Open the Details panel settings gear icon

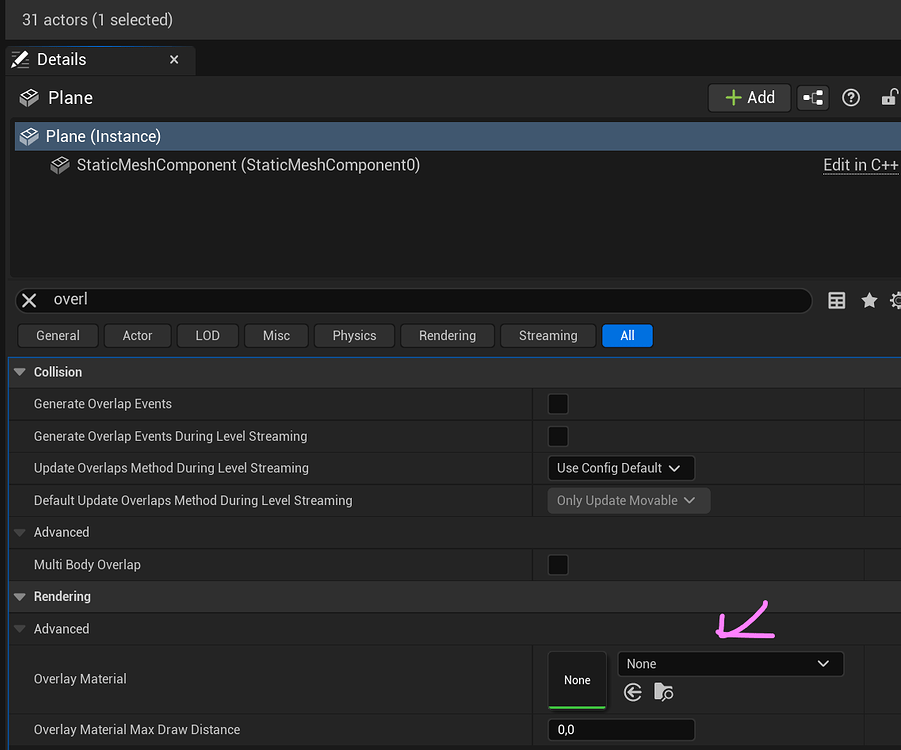(895, 299)
